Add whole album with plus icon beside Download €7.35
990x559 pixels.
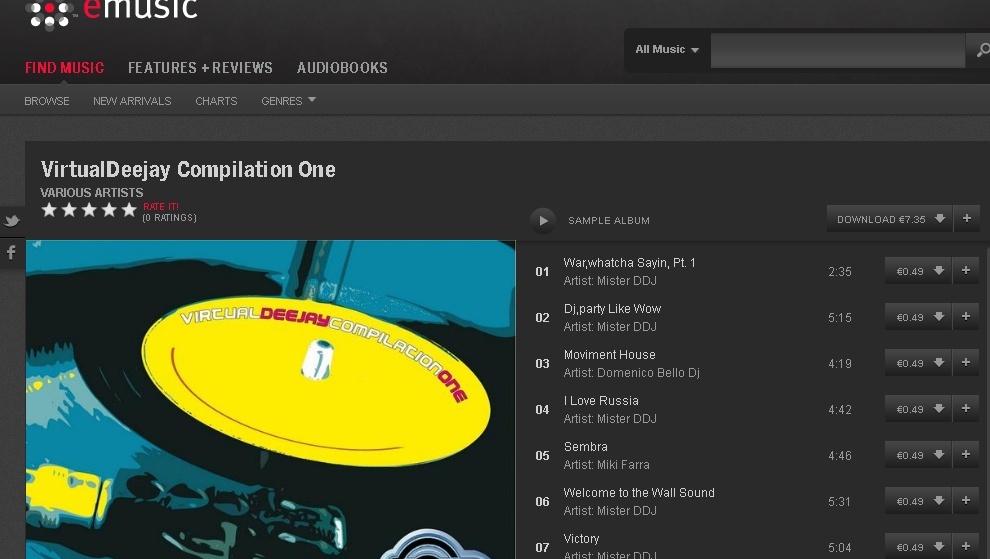tap(967, 219)
